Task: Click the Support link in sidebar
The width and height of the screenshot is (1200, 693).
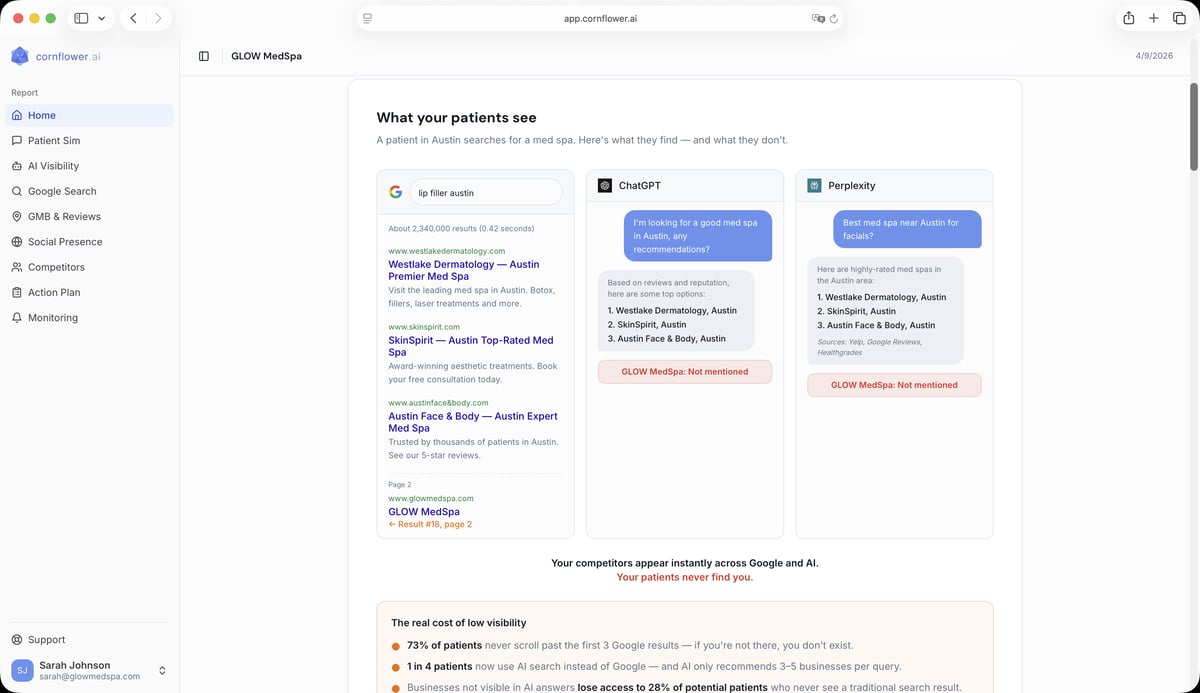Action: pyautogui.click(x=90, y=640)
